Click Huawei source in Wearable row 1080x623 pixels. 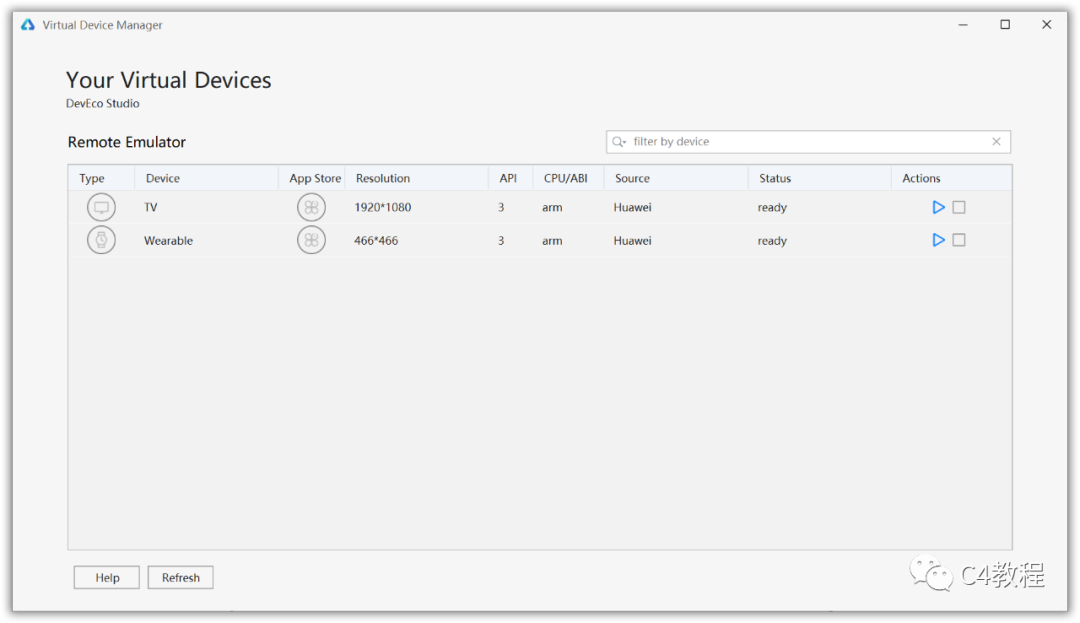tap(632, 240)
